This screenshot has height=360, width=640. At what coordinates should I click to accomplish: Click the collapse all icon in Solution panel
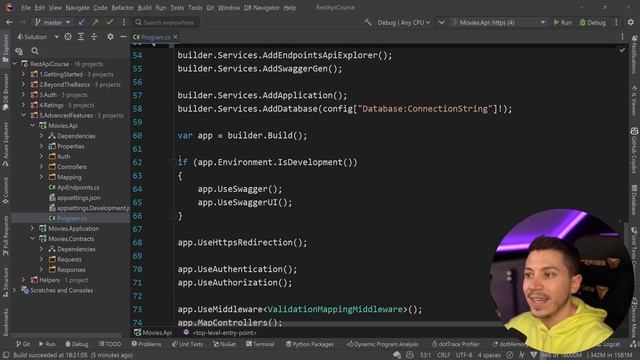point(94,37)
